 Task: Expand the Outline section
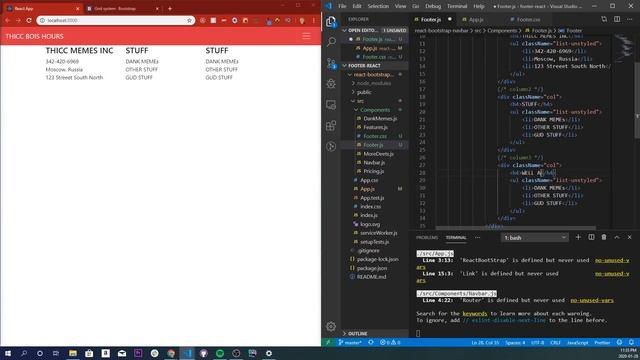[374, 333]
